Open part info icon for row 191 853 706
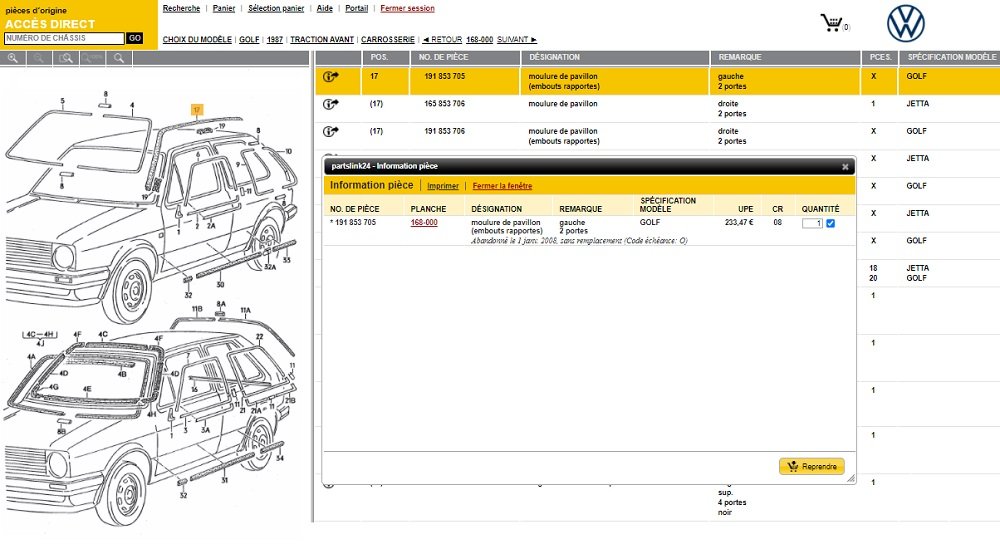1000x549 pixels. (x=330, y=131)
